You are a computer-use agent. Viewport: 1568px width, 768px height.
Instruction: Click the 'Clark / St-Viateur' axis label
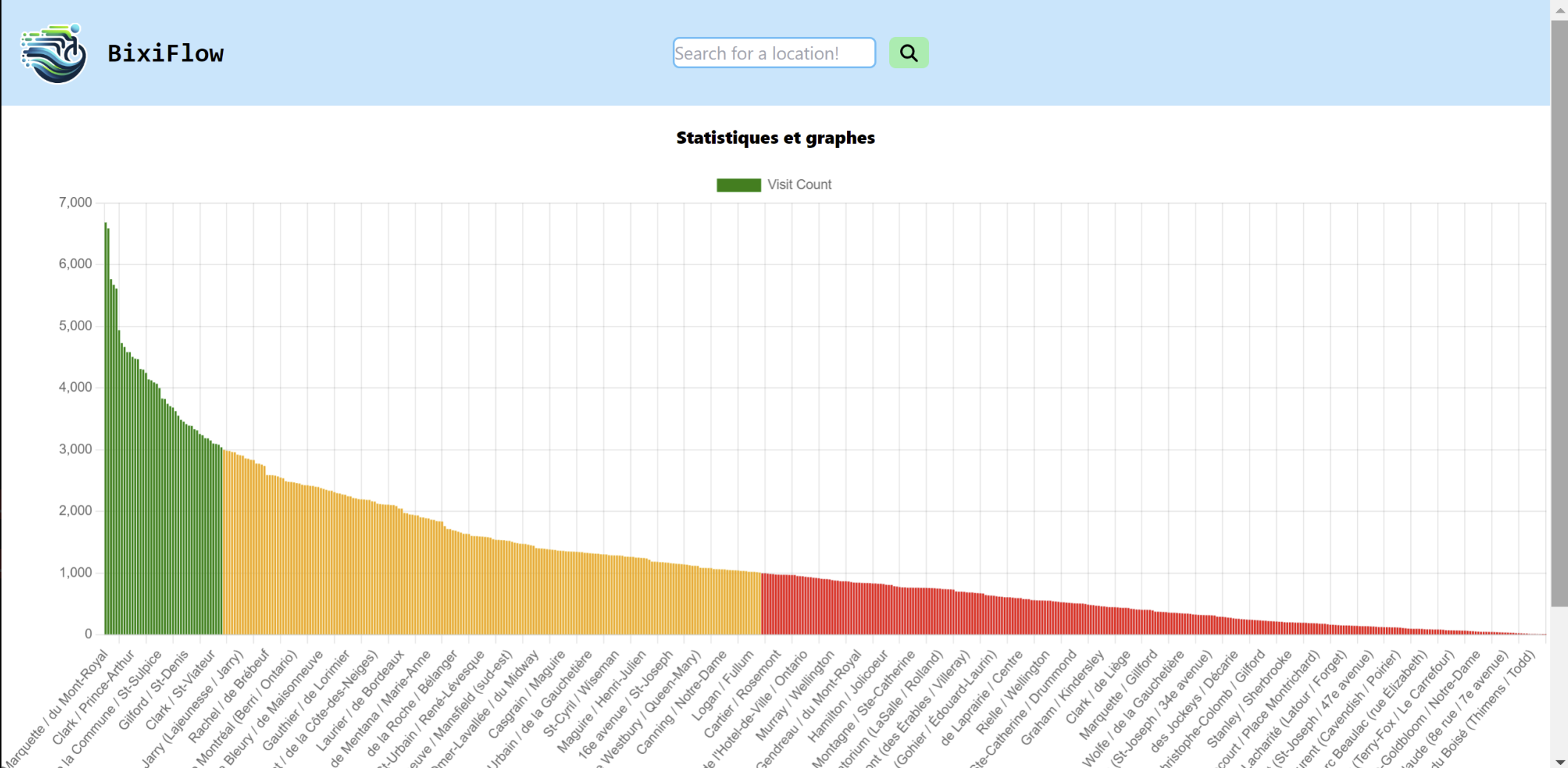[x=181, y=689]
